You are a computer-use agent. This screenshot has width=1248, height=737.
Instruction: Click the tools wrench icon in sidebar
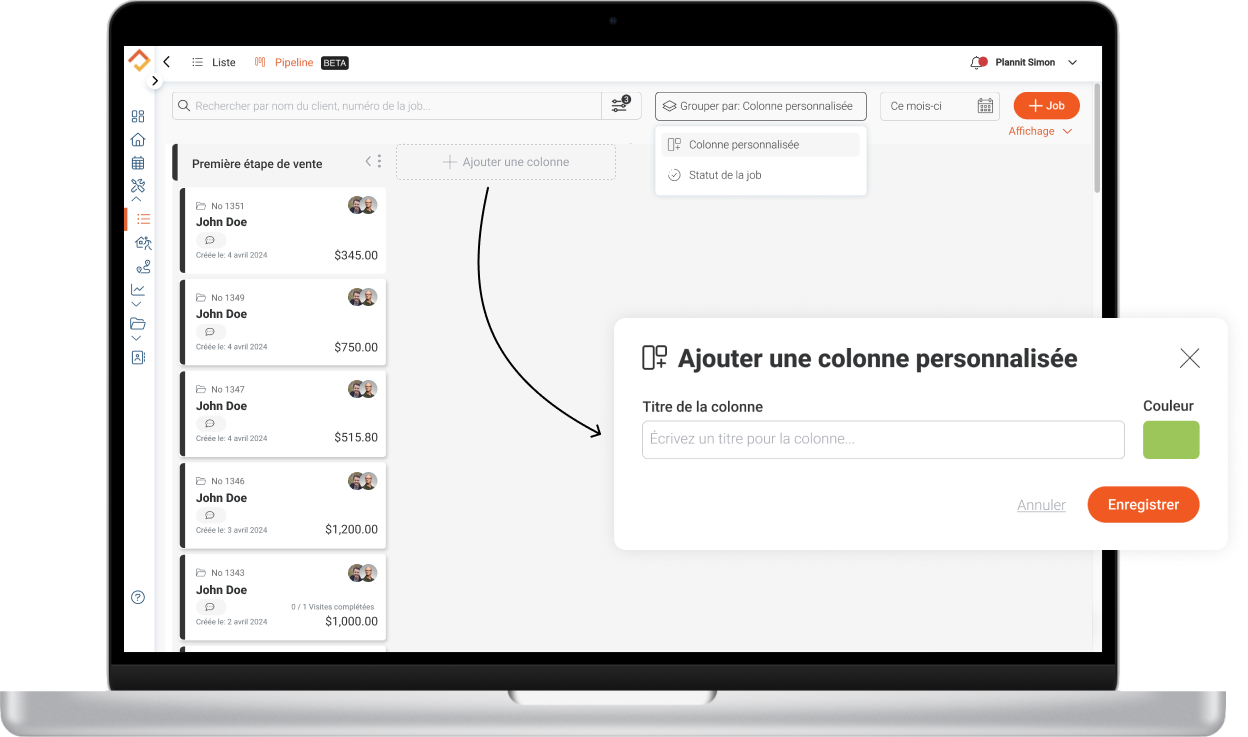tap(138, 186)
